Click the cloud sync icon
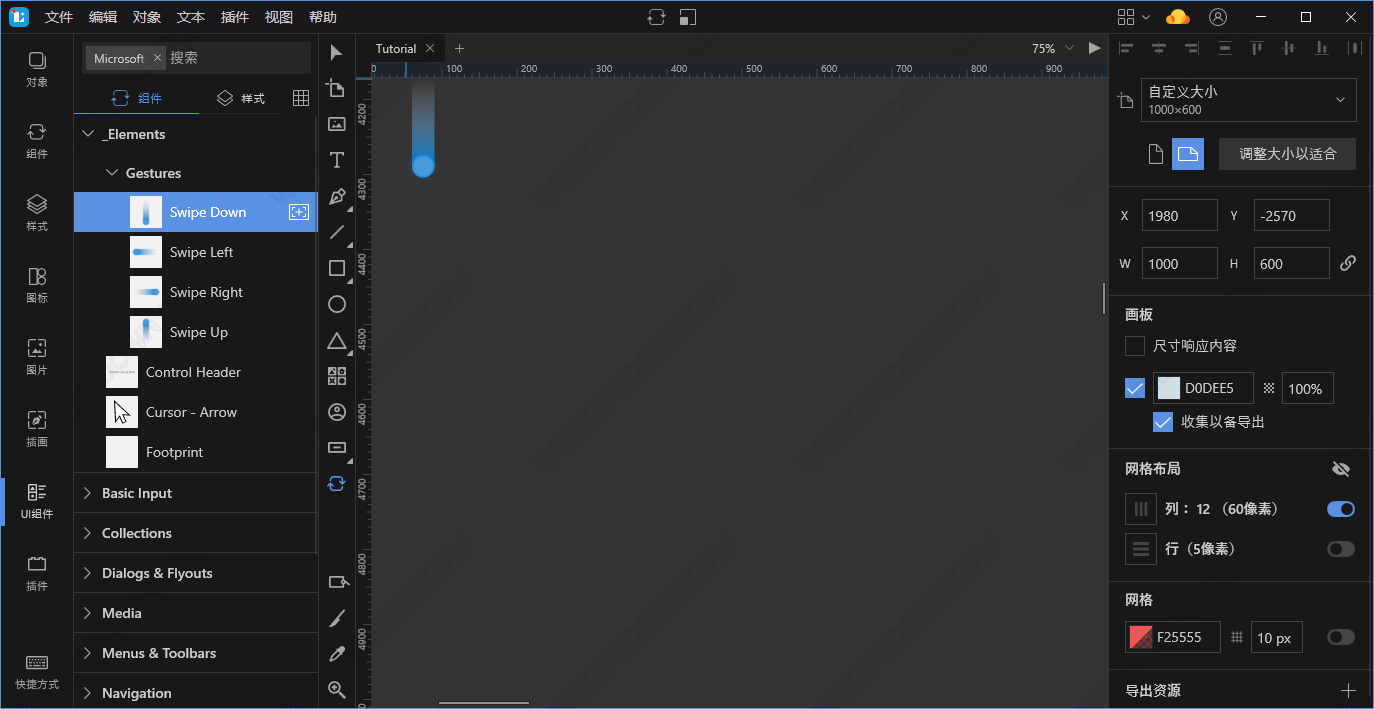The image size is (1374, 709). [x=1178, y=17]
